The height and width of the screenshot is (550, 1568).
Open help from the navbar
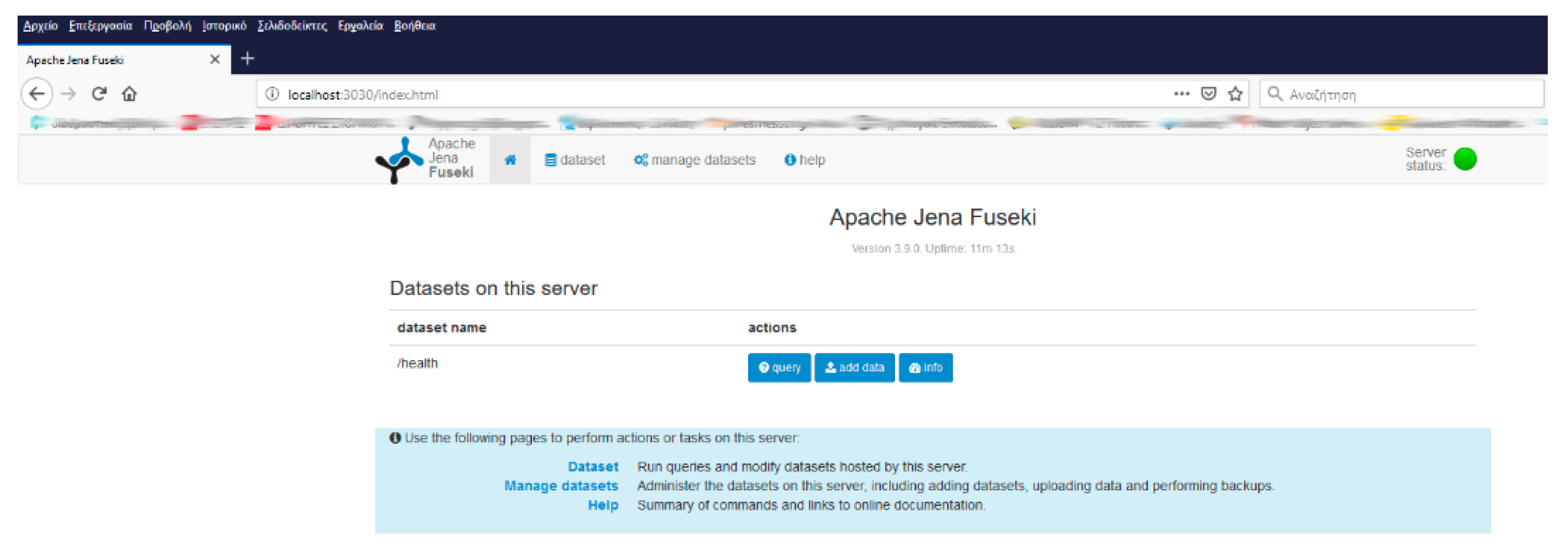(804, 160)
